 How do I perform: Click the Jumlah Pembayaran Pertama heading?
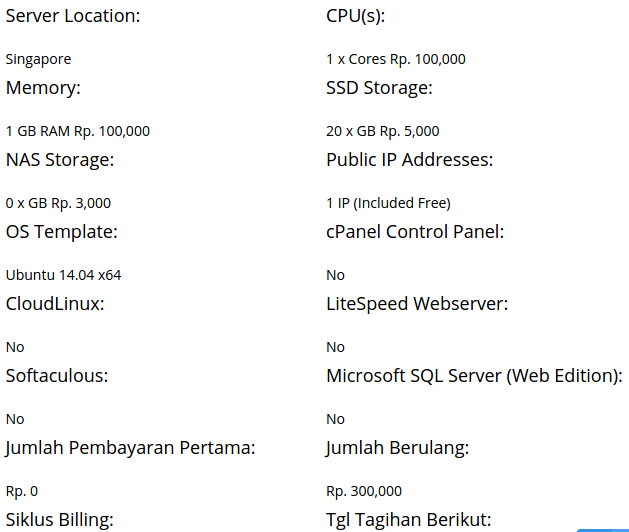[x=130, y=448]
